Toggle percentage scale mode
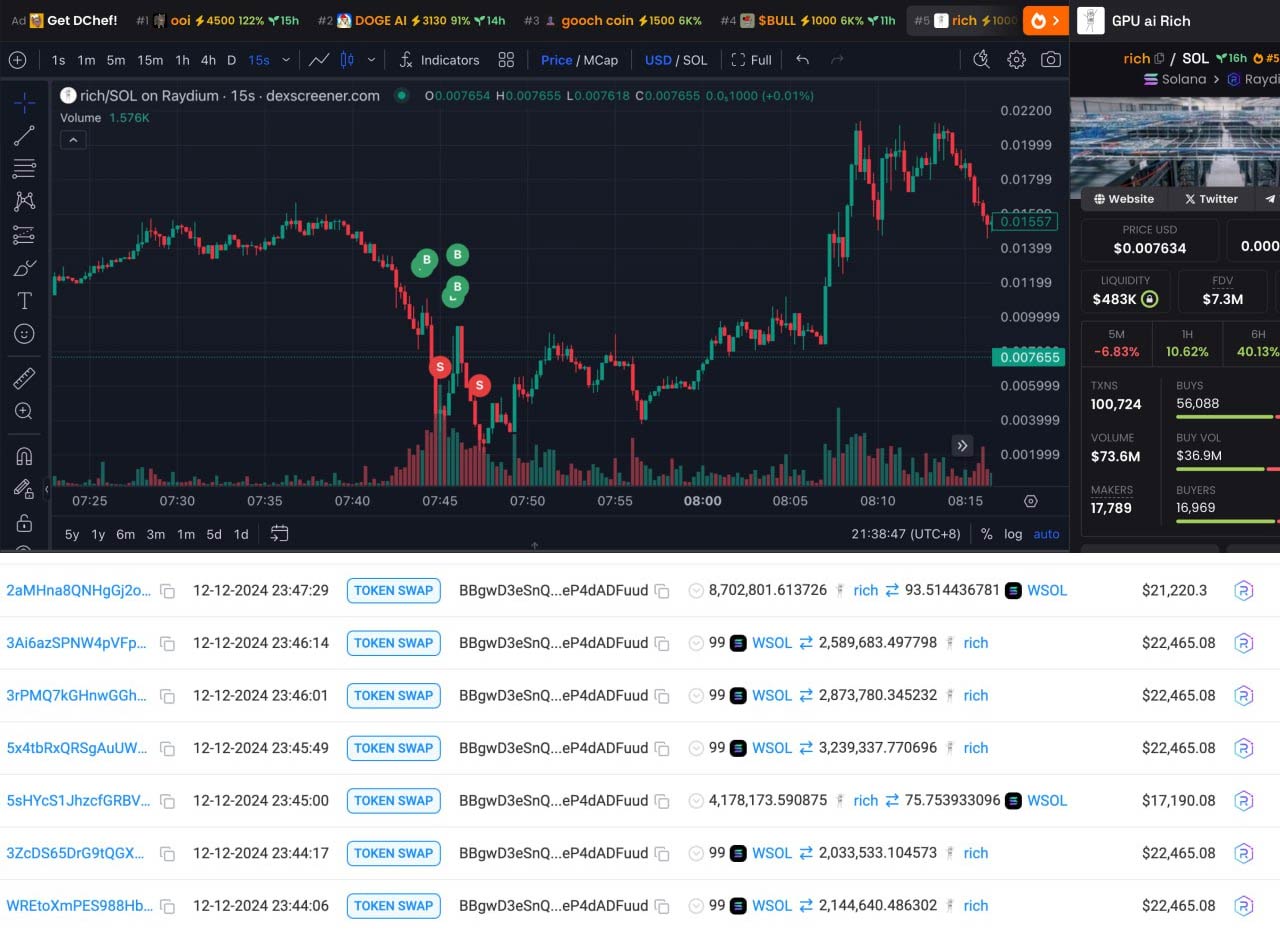The width and height of the screenshot is (1280, 931). [987, 534]
